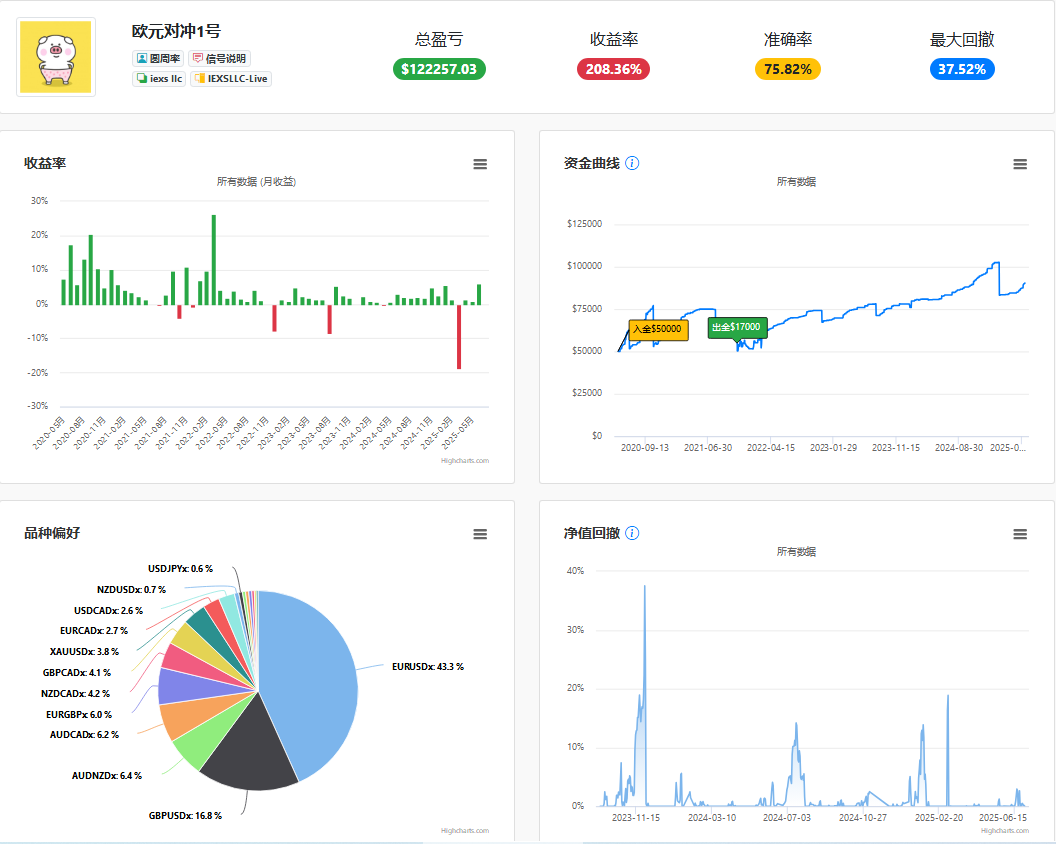Click the 总盈亏 $122257.03 badge
The height and width of the screenshot is (844, 1056).
tap(439, 69)
